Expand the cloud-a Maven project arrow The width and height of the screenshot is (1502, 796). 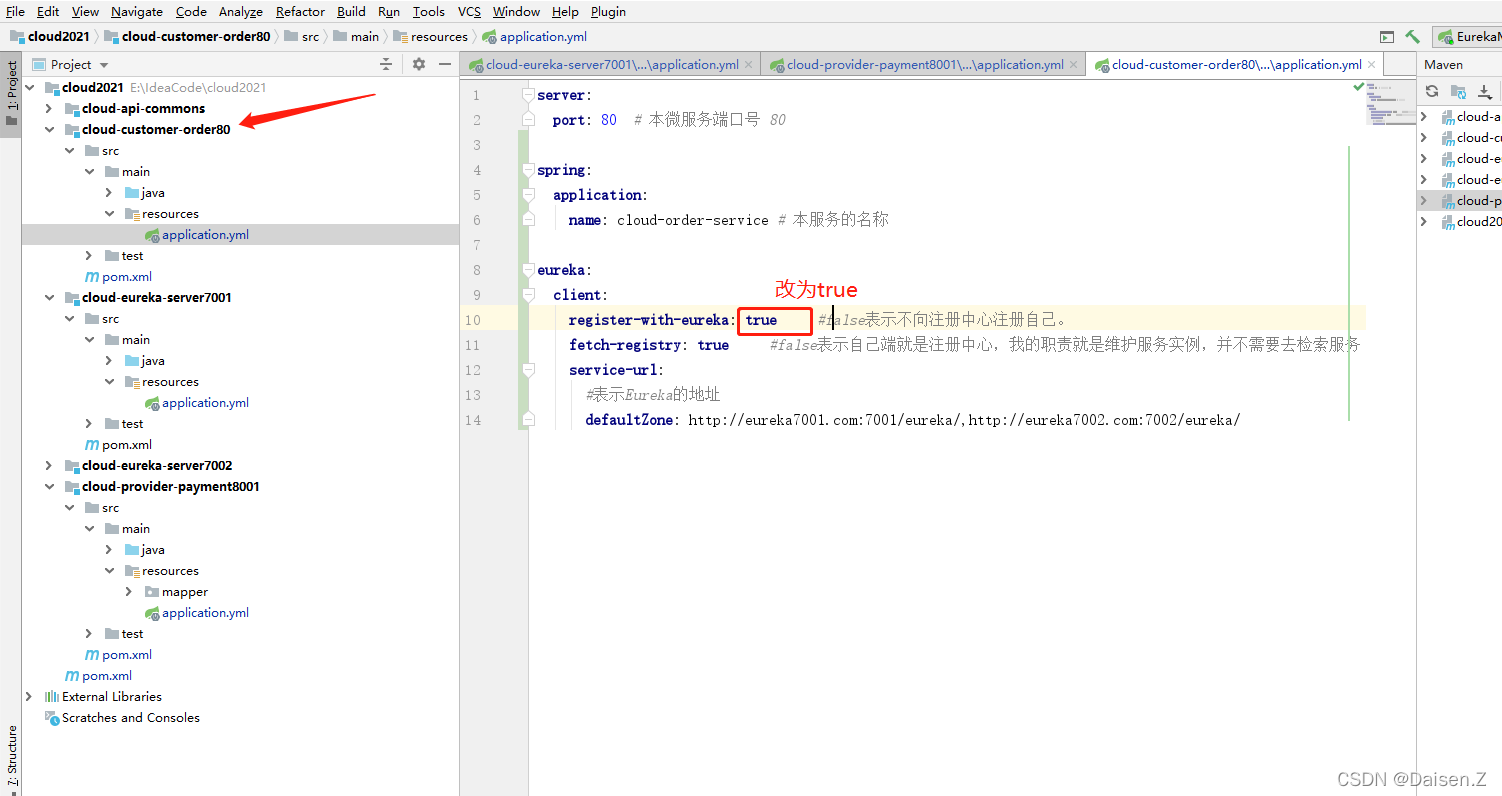click(1424, 116)
